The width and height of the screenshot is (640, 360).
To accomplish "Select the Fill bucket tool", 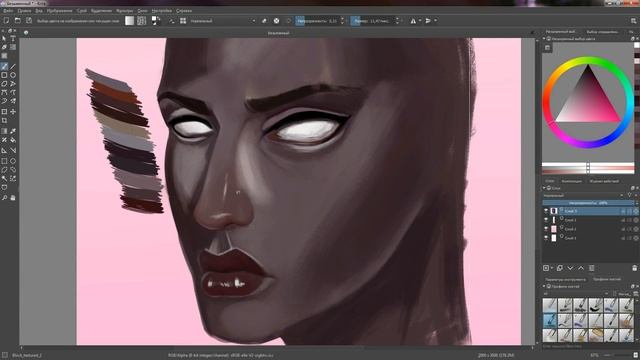I will tap(13, 140).
